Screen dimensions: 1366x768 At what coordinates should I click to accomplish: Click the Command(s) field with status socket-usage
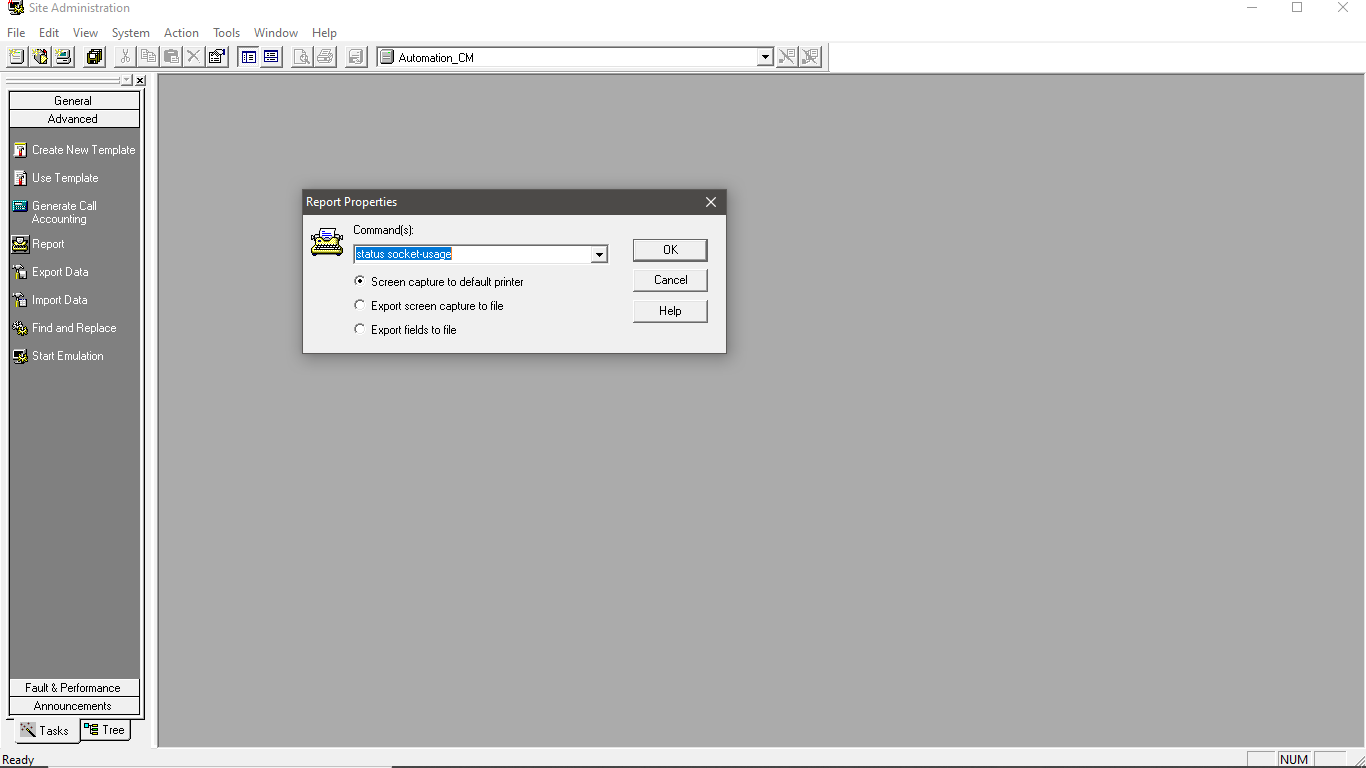(473, 255)
